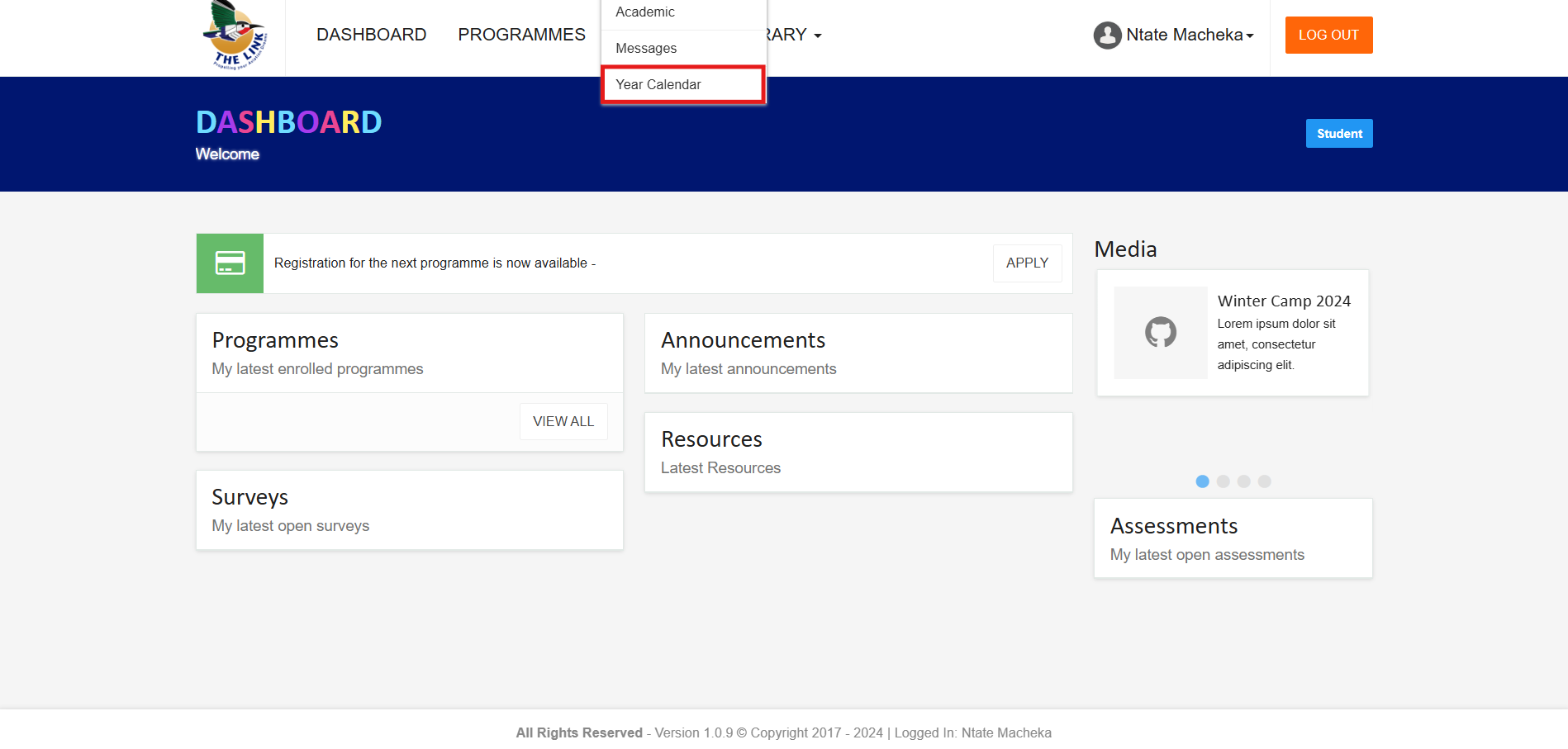Choose Academic in the dropdown menu
1568x749 pixels.
pyautogui.click(x=644, y=12)
